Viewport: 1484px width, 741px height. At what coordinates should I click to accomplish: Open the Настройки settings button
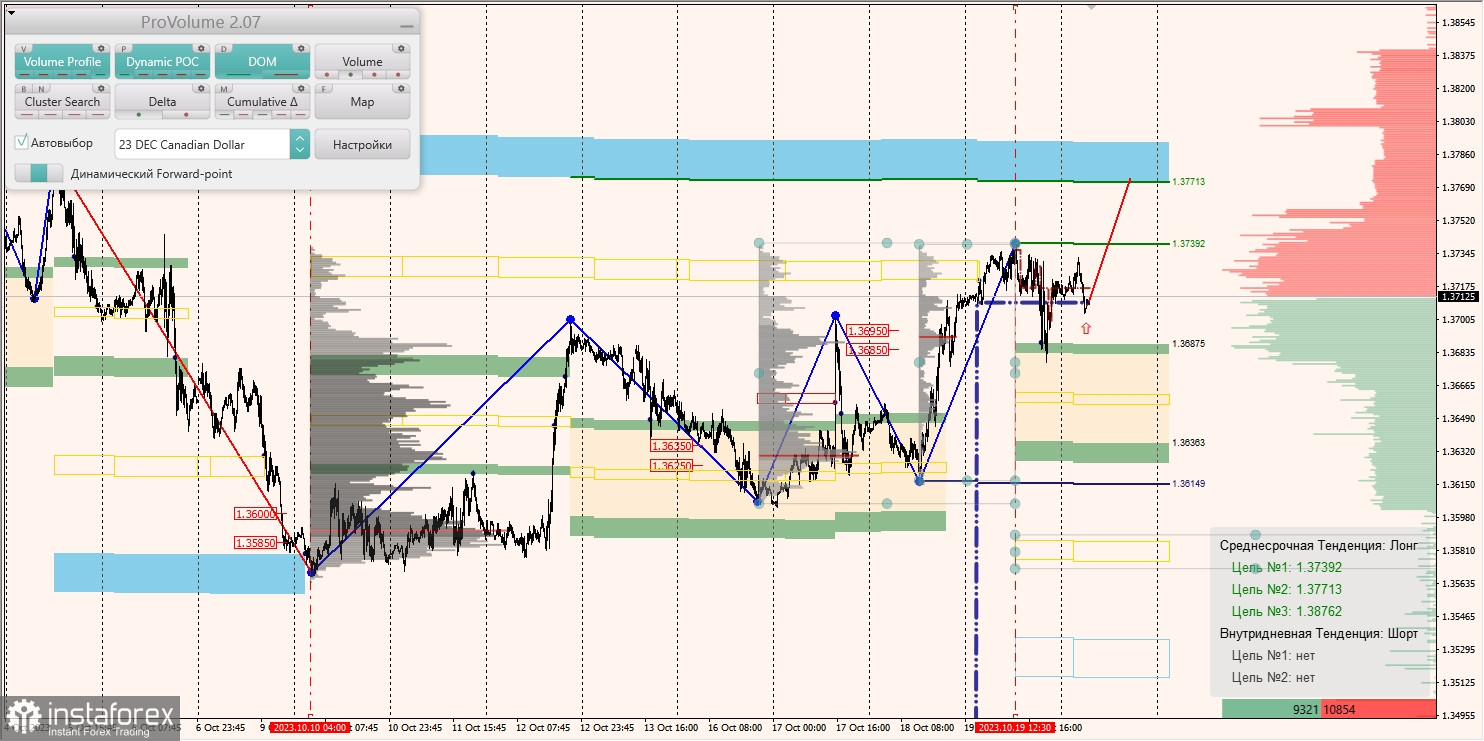(362, 144)
